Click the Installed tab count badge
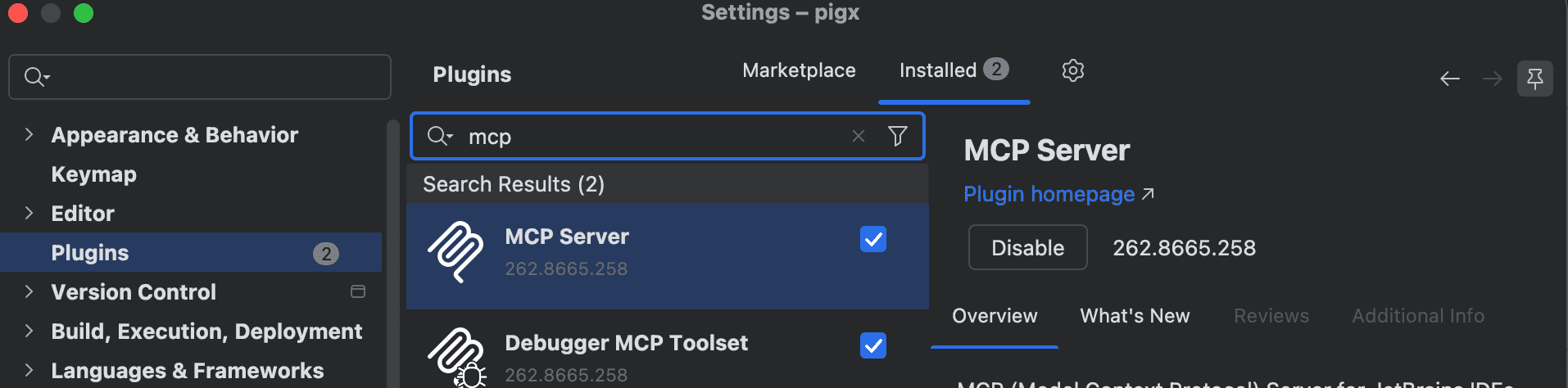The height and width of the screenshot is (388, 1568). tap(996, 69)
